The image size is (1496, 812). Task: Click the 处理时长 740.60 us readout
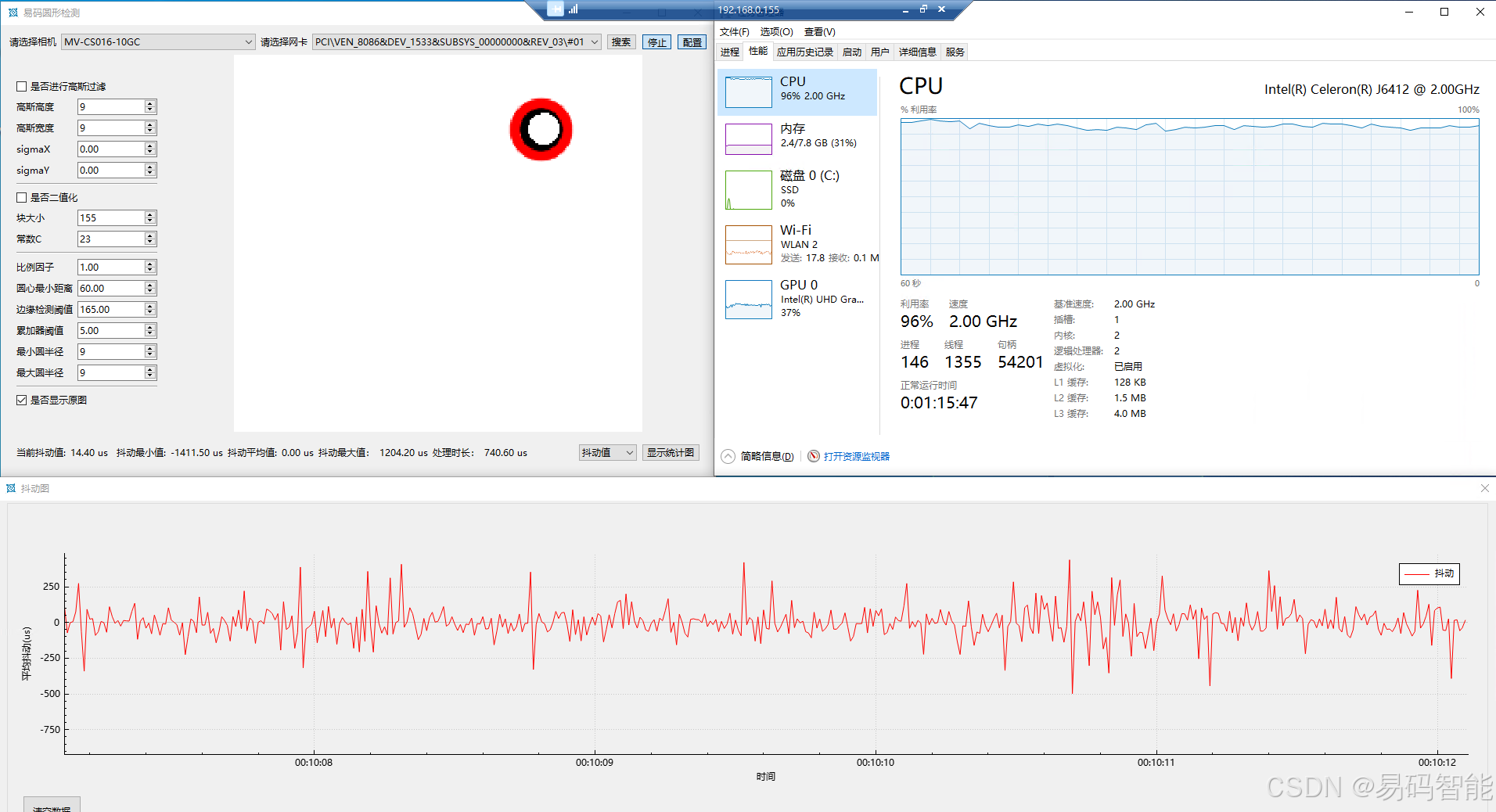point(480,452)
